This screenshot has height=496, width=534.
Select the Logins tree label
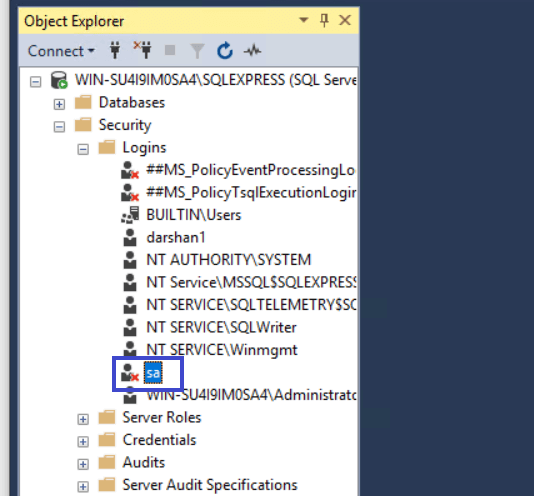point(144,148)
